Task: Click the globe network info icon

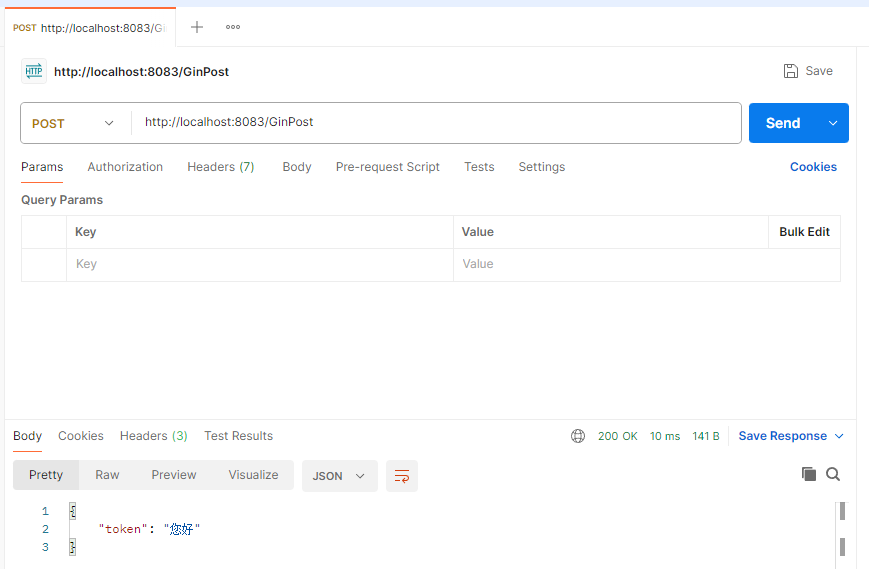Action: coord(578,436)
